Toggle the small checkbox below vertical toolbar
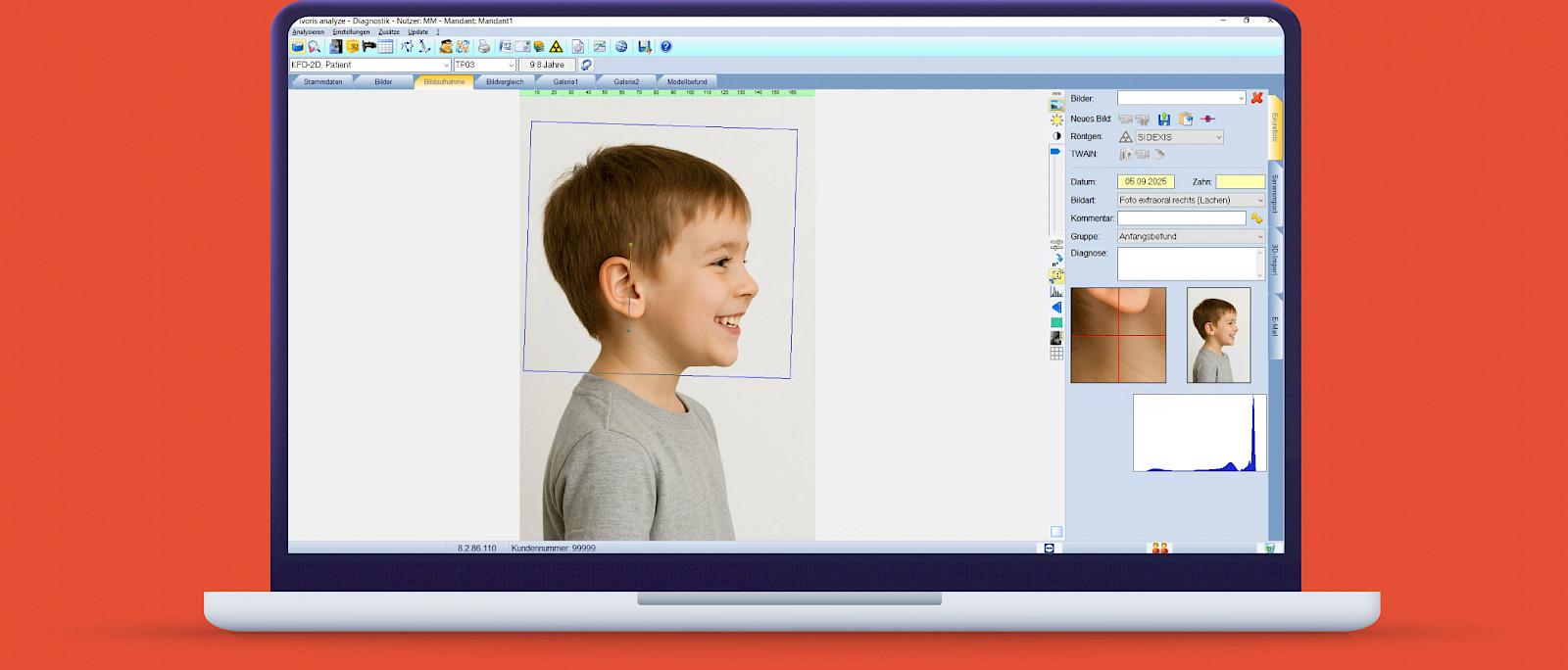 coord(1056,532)
